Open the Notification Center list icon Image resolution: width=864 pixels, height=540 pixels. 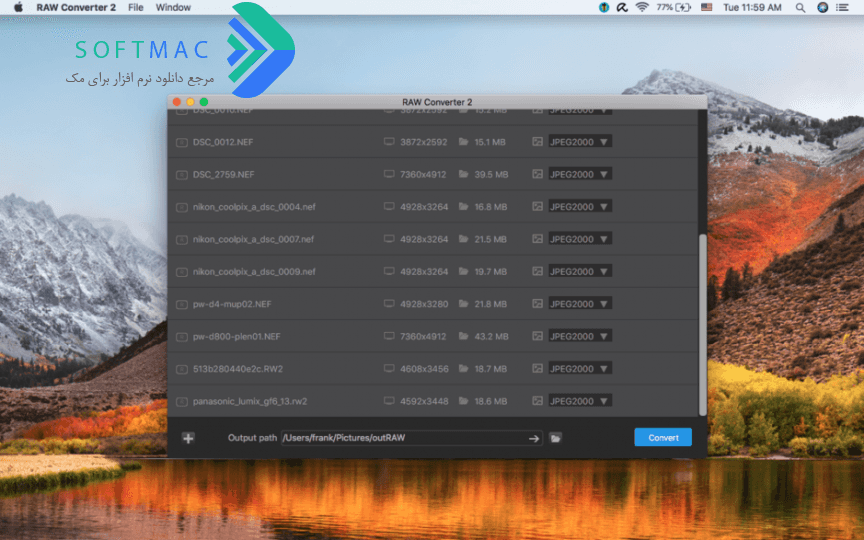(x=842, y=7)
